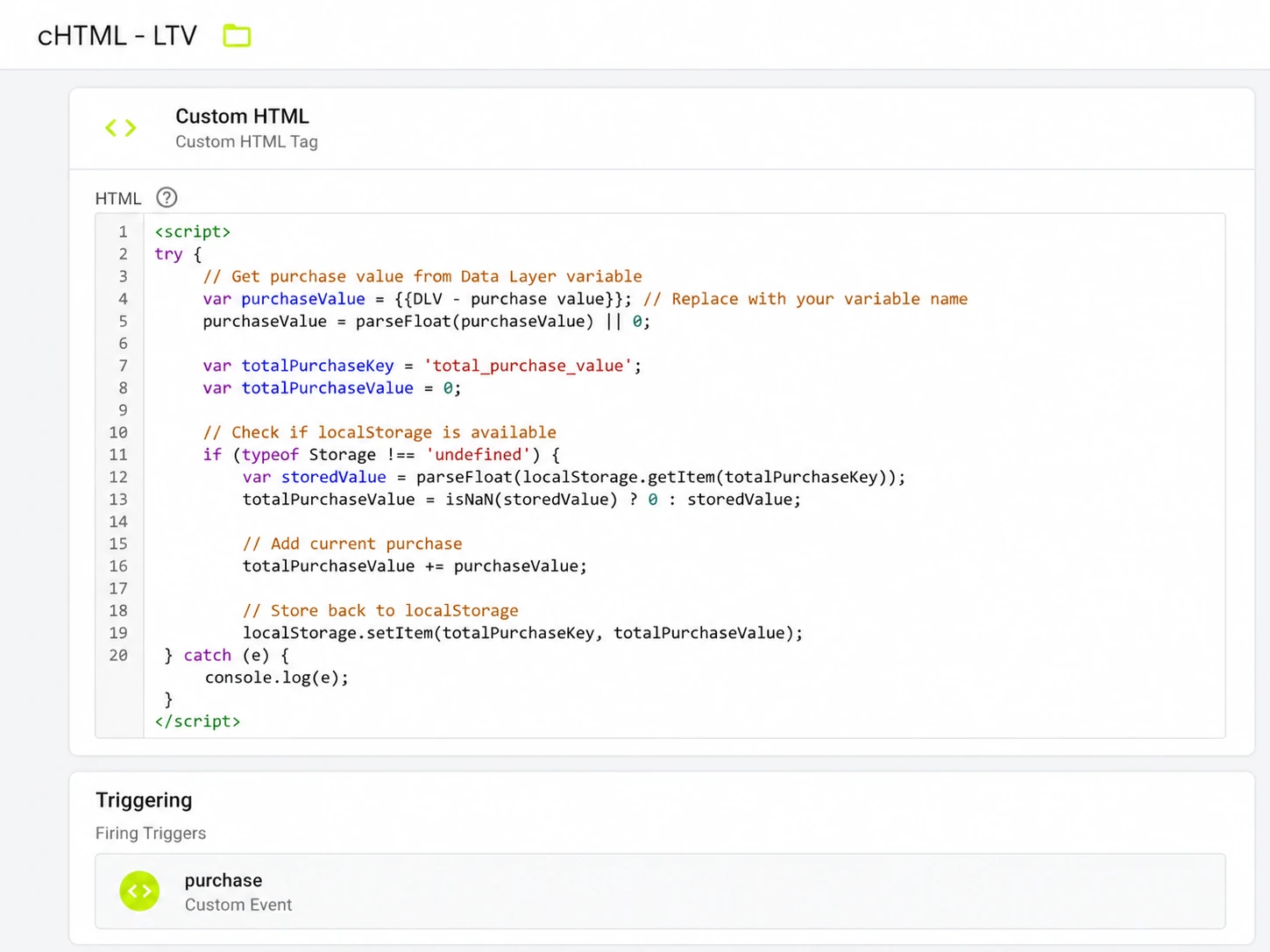Viewport: 1270px width, 952px height.
Task: Click the 'Check if localStorage is available' comment
Action: click(x=380, y=432)
